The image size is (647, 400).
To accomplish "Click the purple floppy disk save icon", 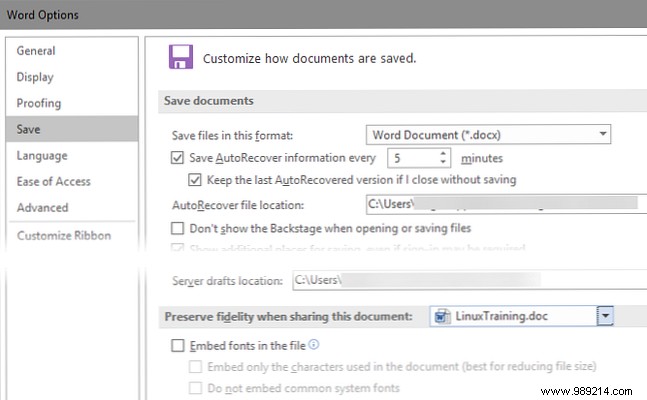I will coord(181,57).
